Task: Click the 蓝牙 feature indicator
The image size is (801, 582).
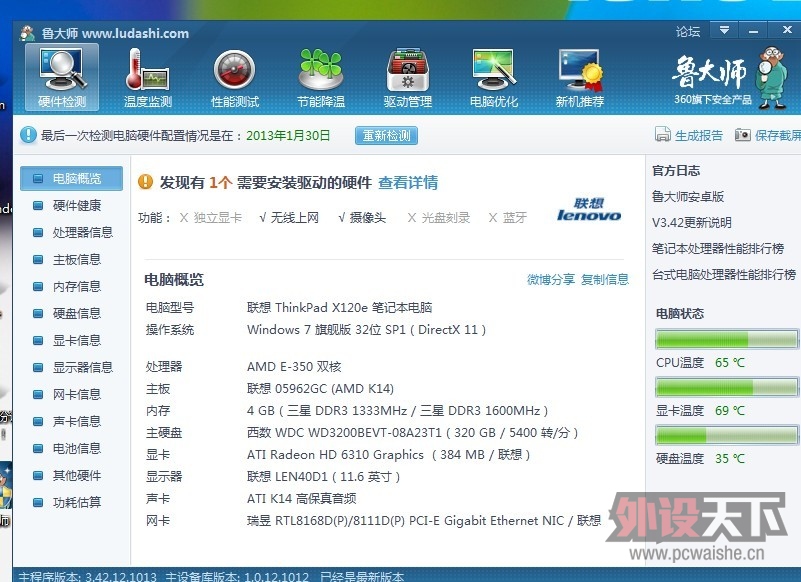Action: 507,218
